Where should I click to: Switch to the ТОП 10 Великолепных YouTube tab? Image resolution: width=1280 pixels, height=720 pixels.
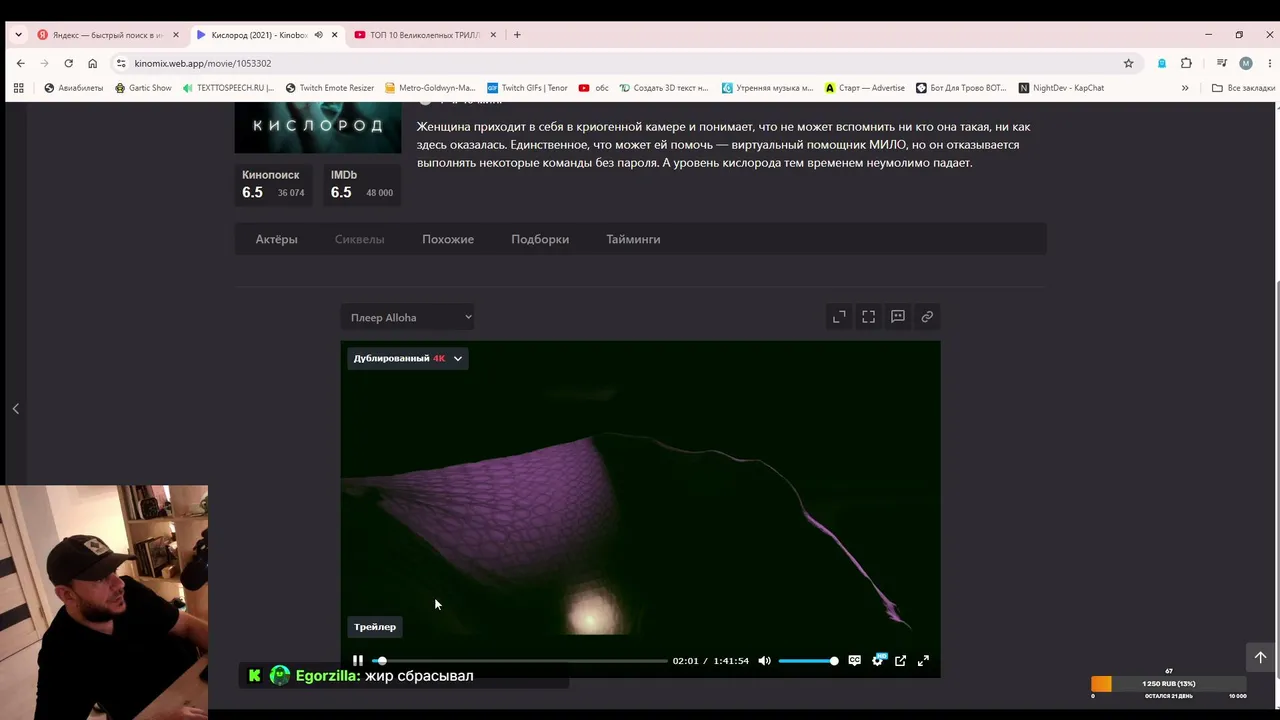click(x=425, y=35)
